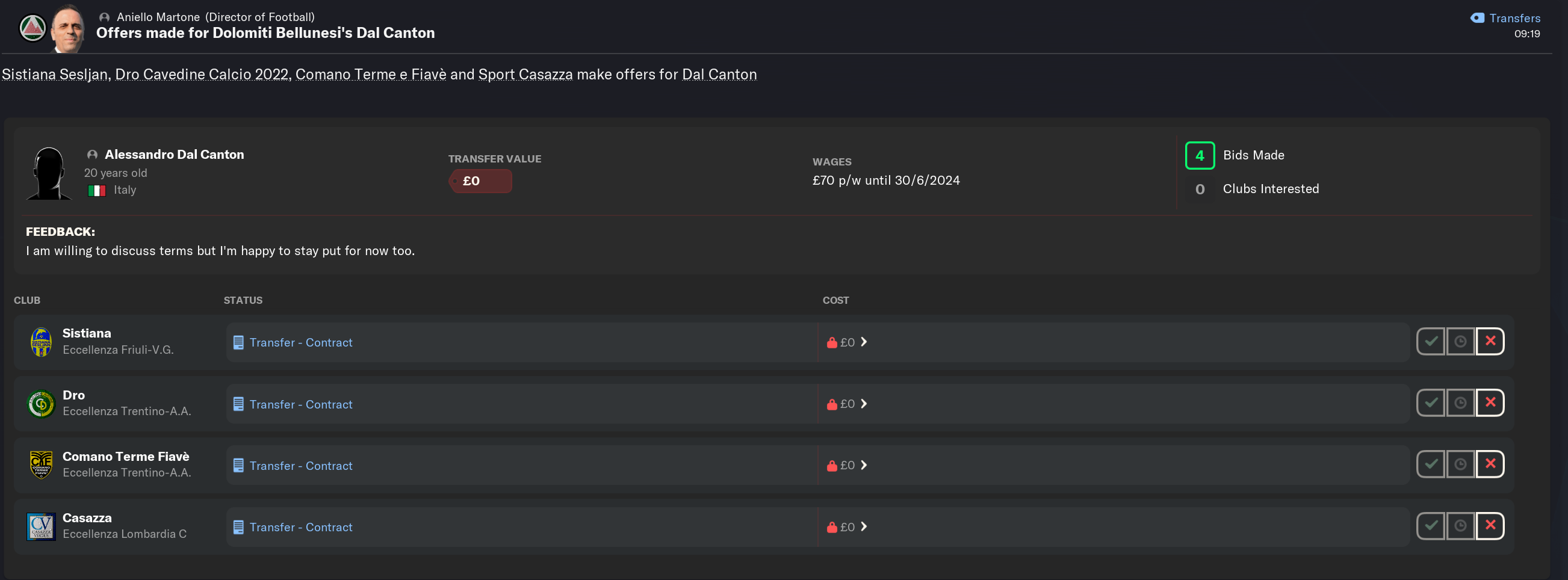Delay Dro's offer with the clock icon
This screenshot has width=1568, height=580.
tap(1460, 403)
